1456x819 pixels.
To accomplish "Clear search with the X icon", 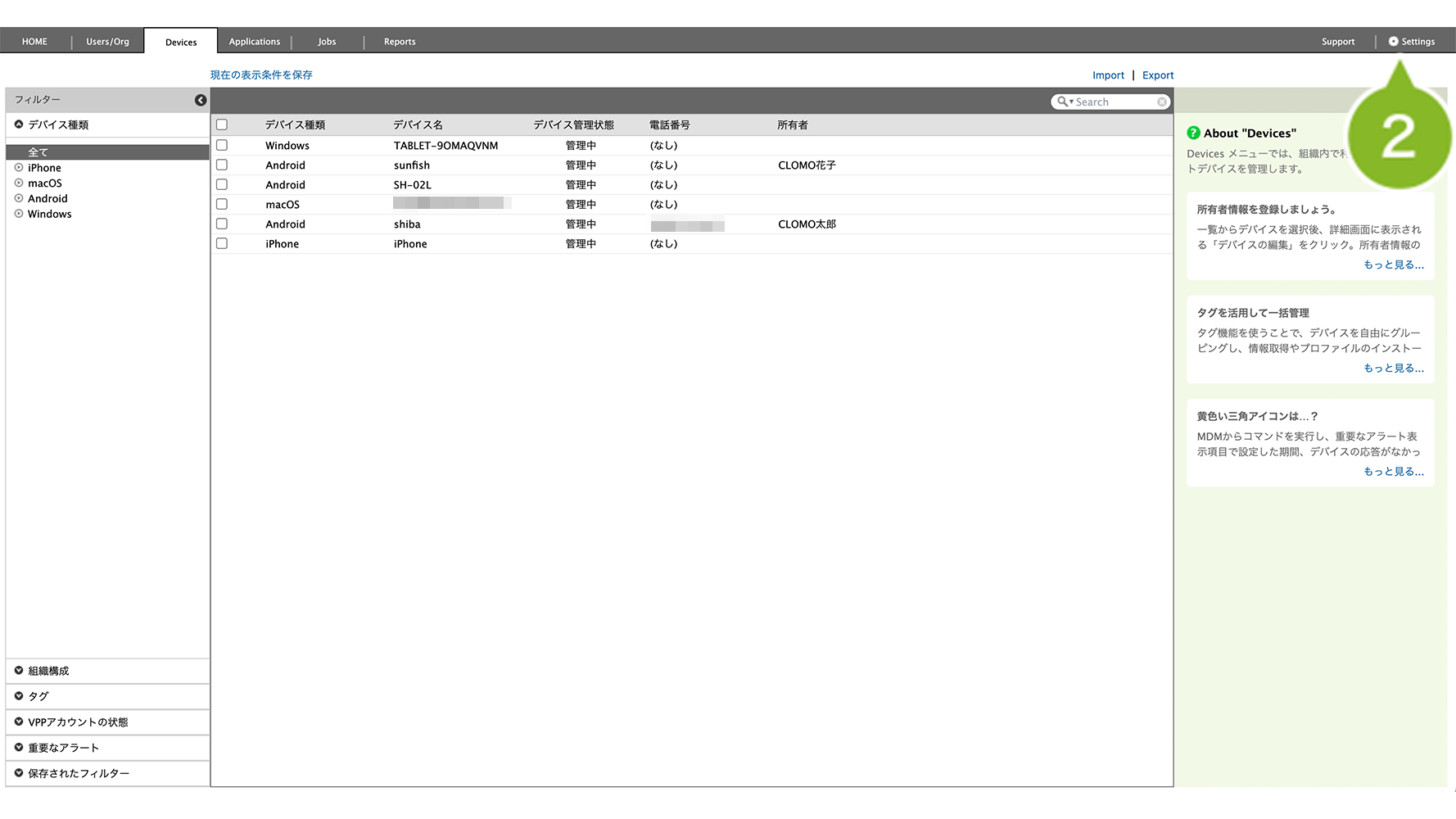I will tap(1161, 102).
